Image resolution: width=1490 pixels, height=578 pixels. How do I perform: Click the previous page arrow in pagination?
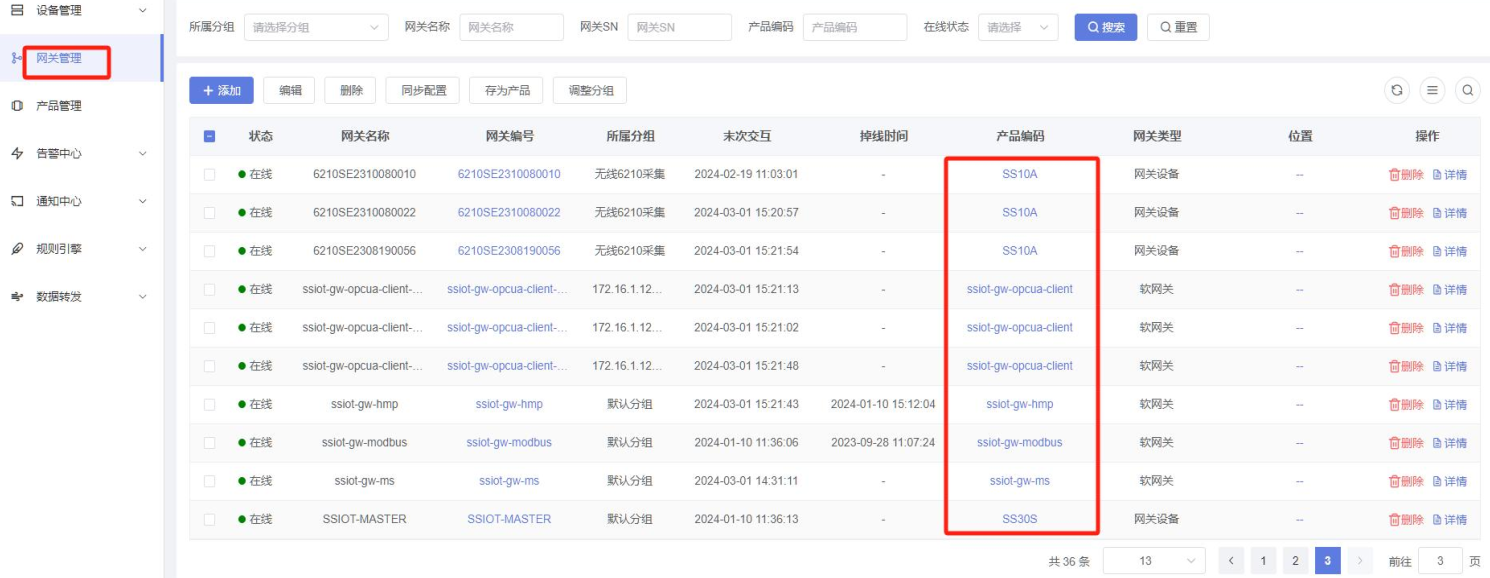[x=1231, y=561]
